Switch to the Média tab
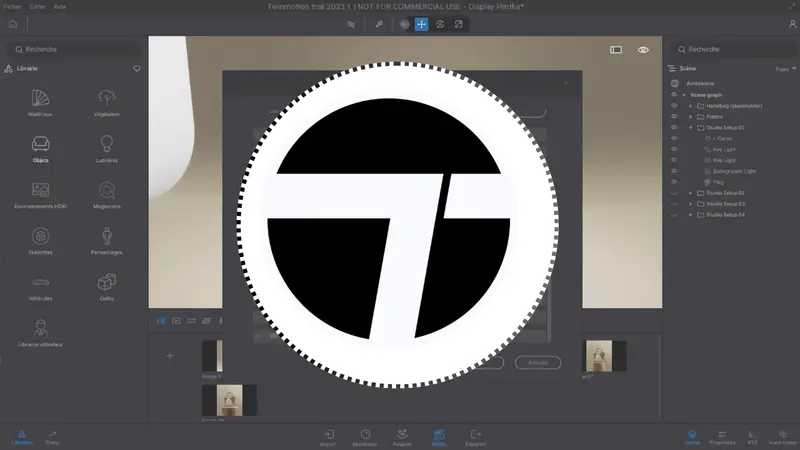 [x=439, y=438]
